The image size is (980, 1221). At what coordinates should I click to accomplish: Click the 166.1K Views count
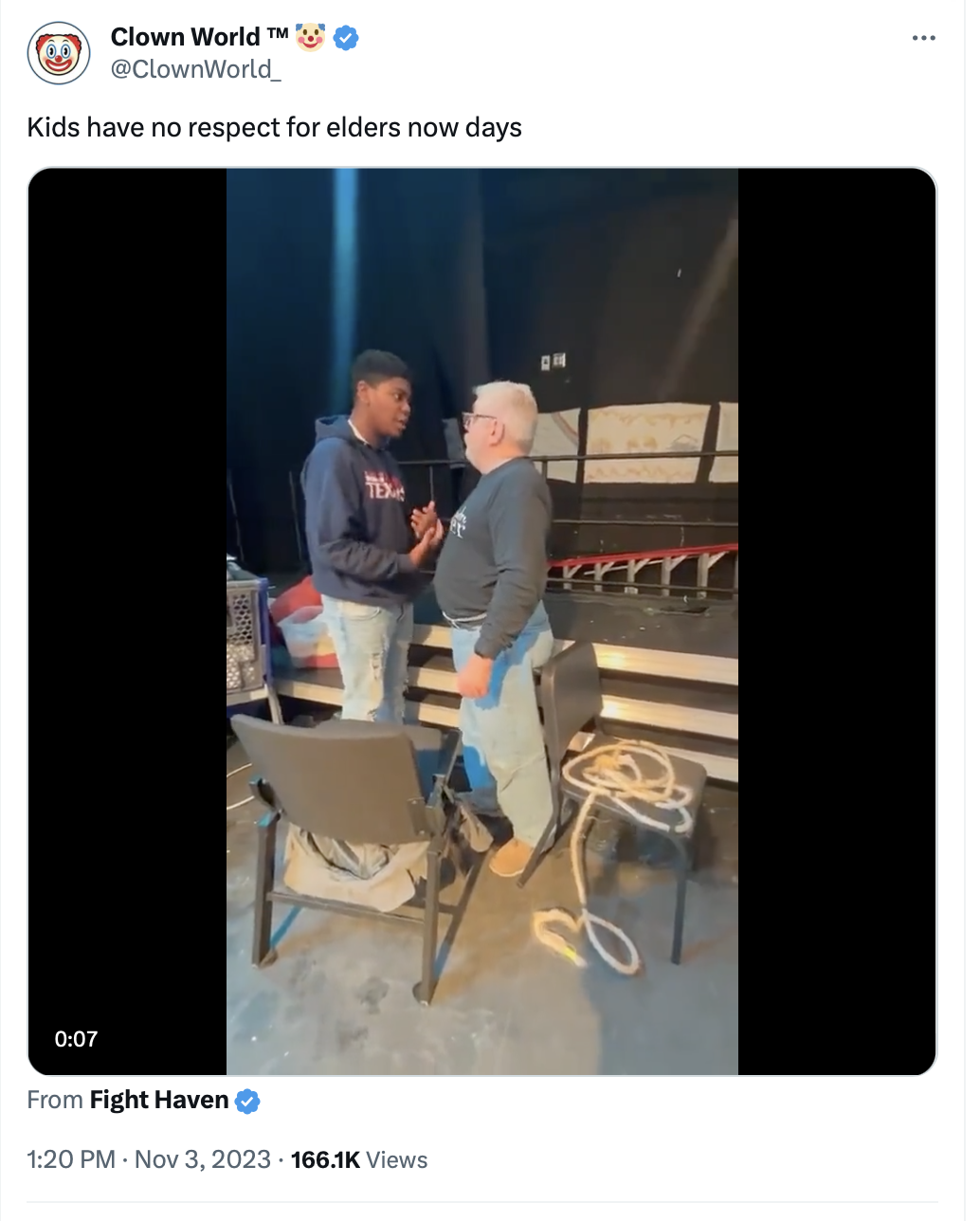pos(359,1159)
